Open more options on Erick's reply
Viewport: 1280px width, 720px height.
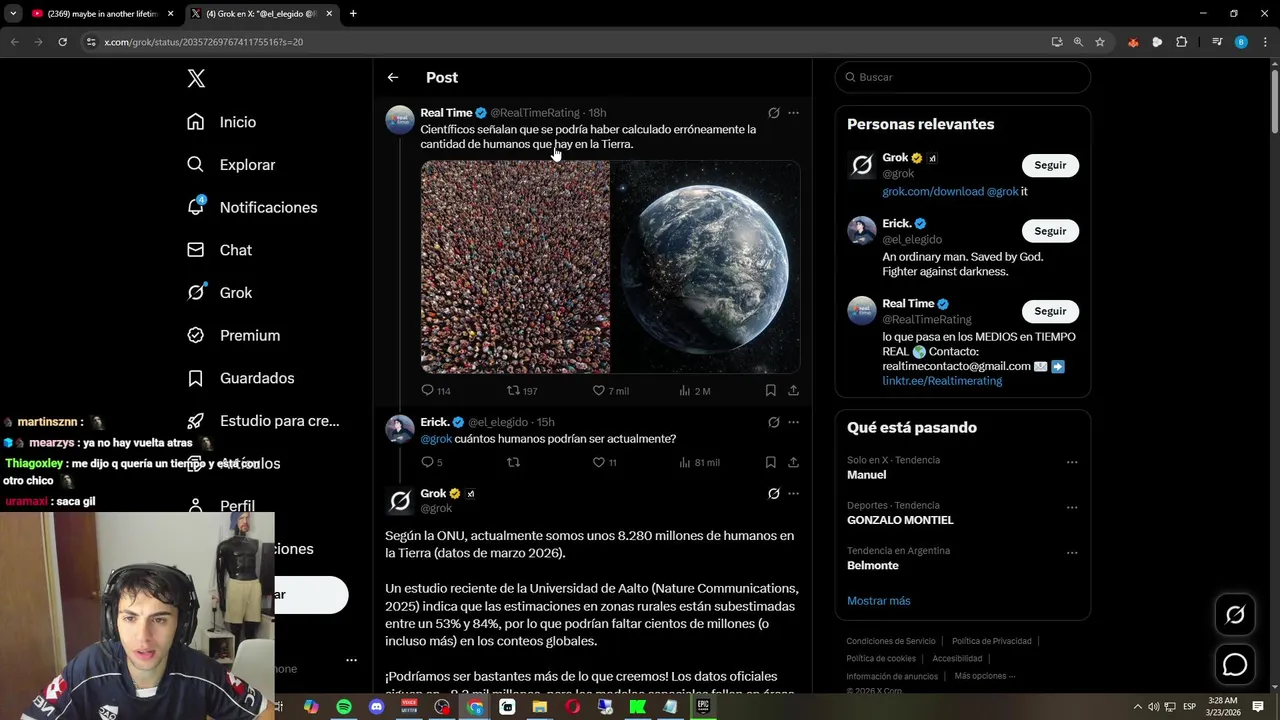[793, 422]
